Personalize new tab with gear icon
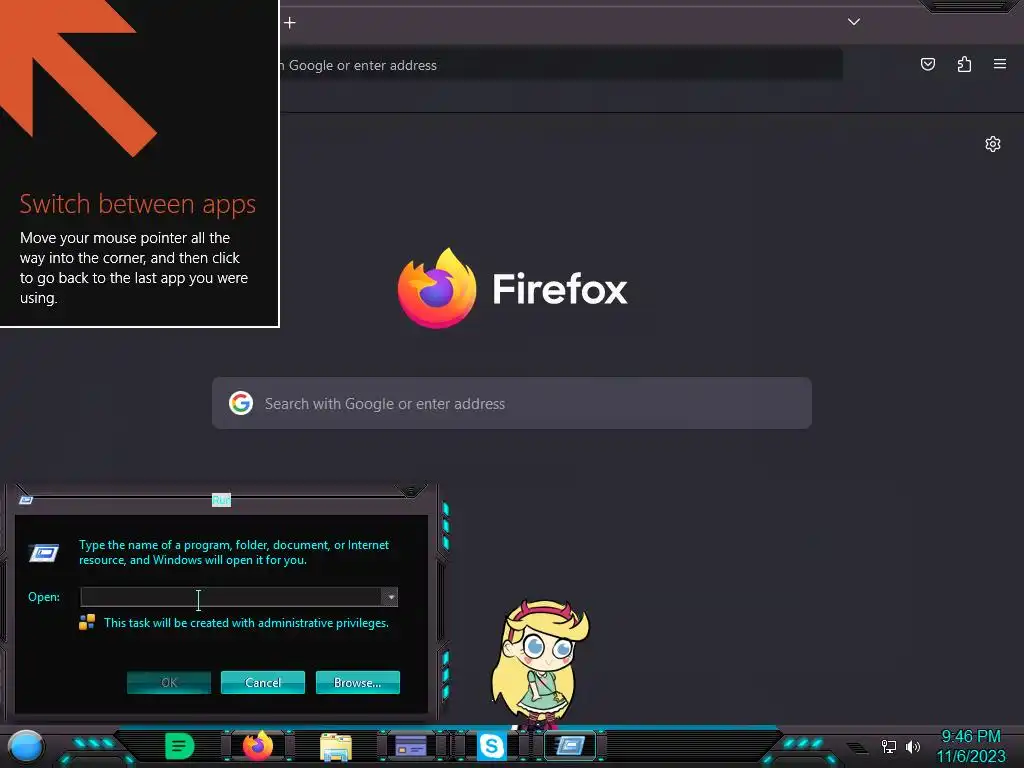Screen dimensions: 1024x768 [993, 144]
